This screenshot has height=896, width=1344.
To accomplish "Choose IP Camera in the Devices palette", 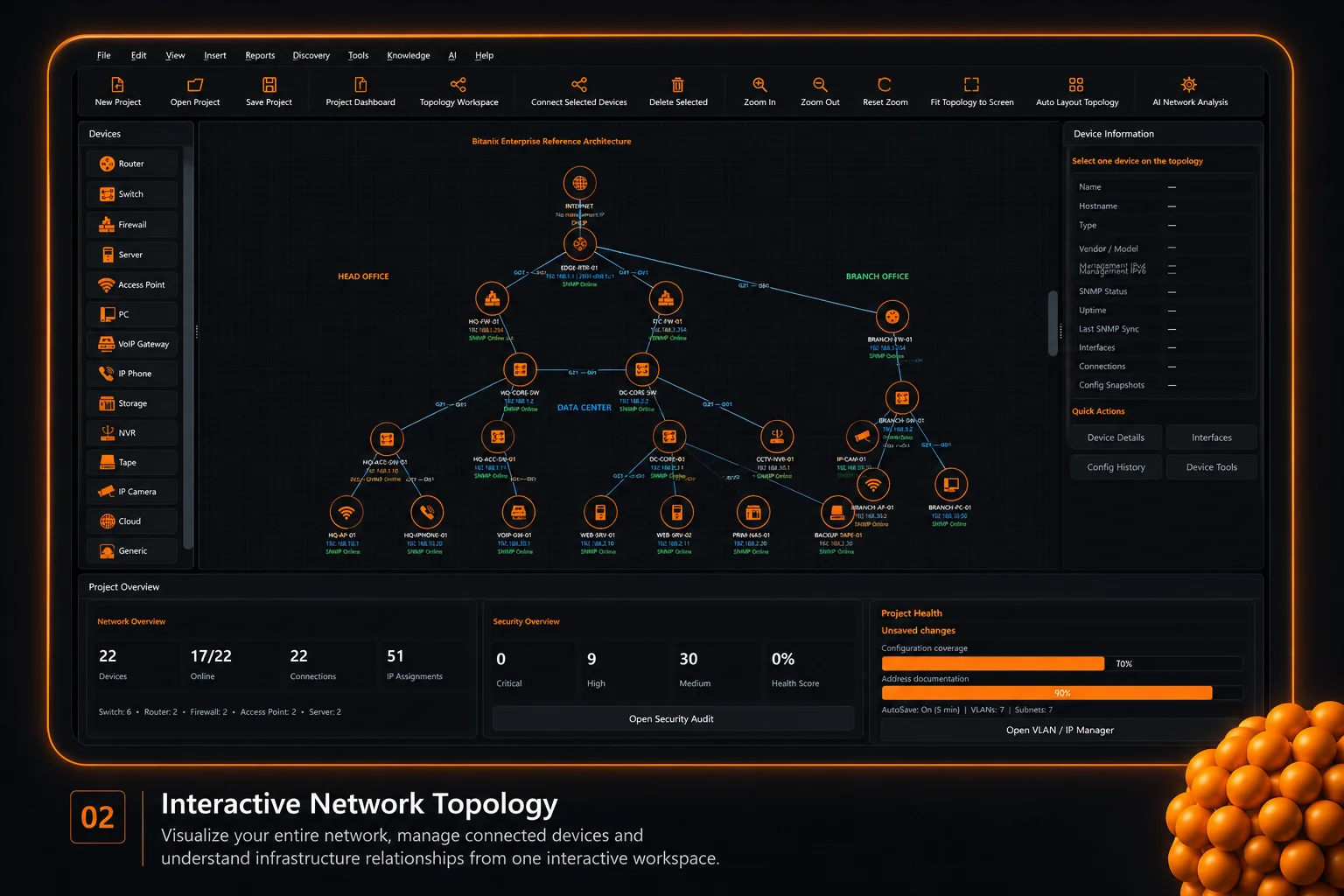I will pyautogui.click(x=132, y=492).
